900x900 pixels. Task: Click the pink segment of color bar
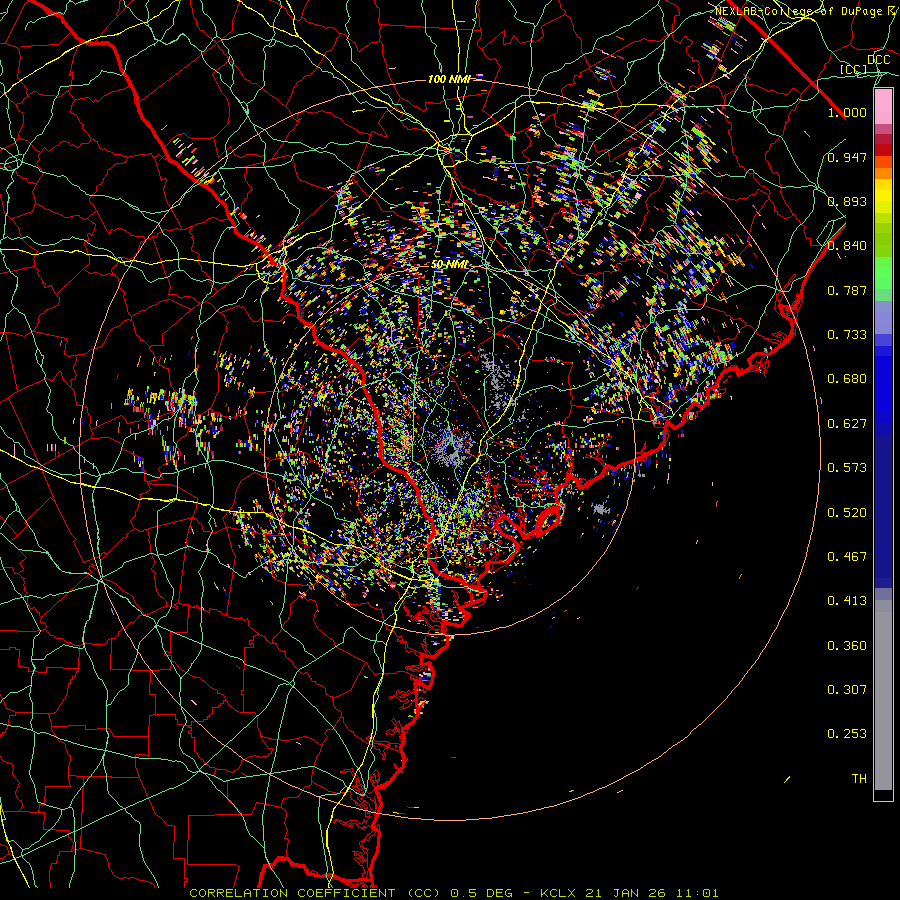883,106
